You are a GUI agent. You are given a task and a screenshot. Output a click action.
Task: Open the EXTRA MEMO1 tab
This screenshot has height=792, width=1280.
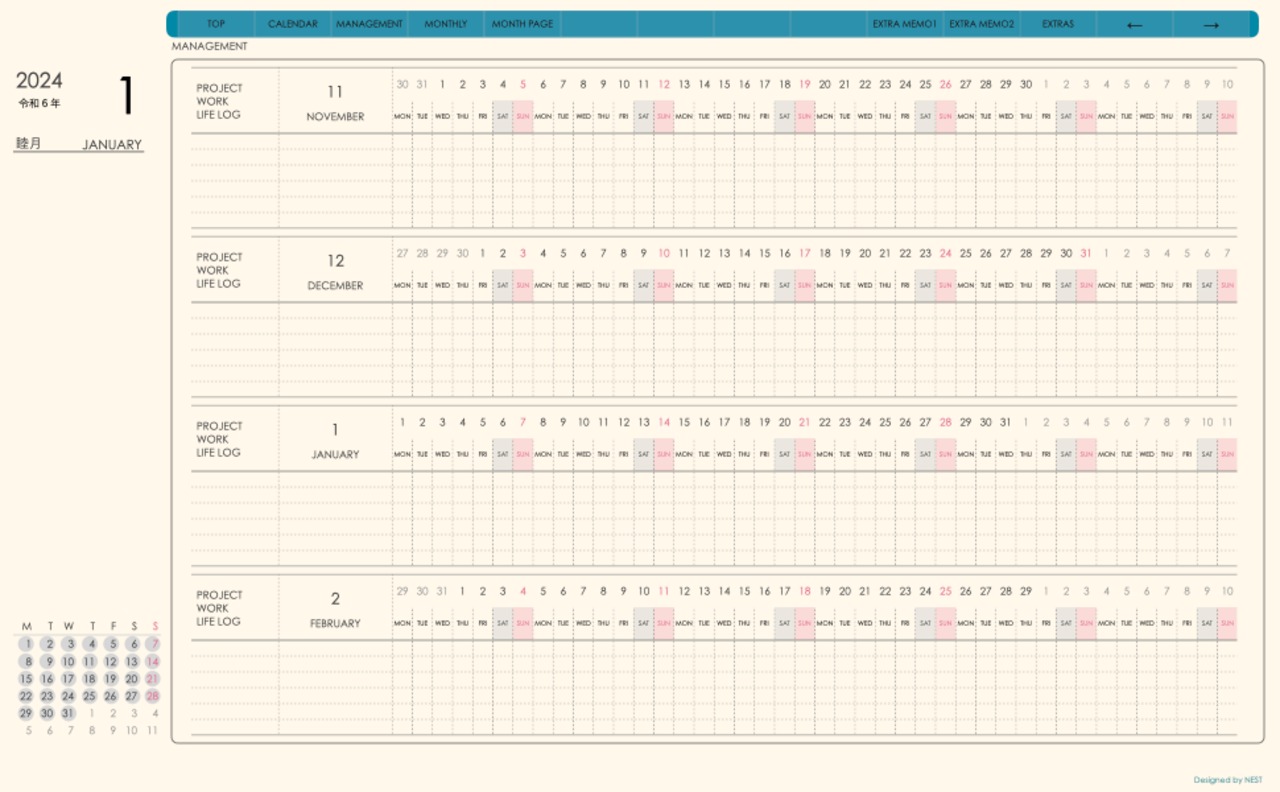[905, 24]
